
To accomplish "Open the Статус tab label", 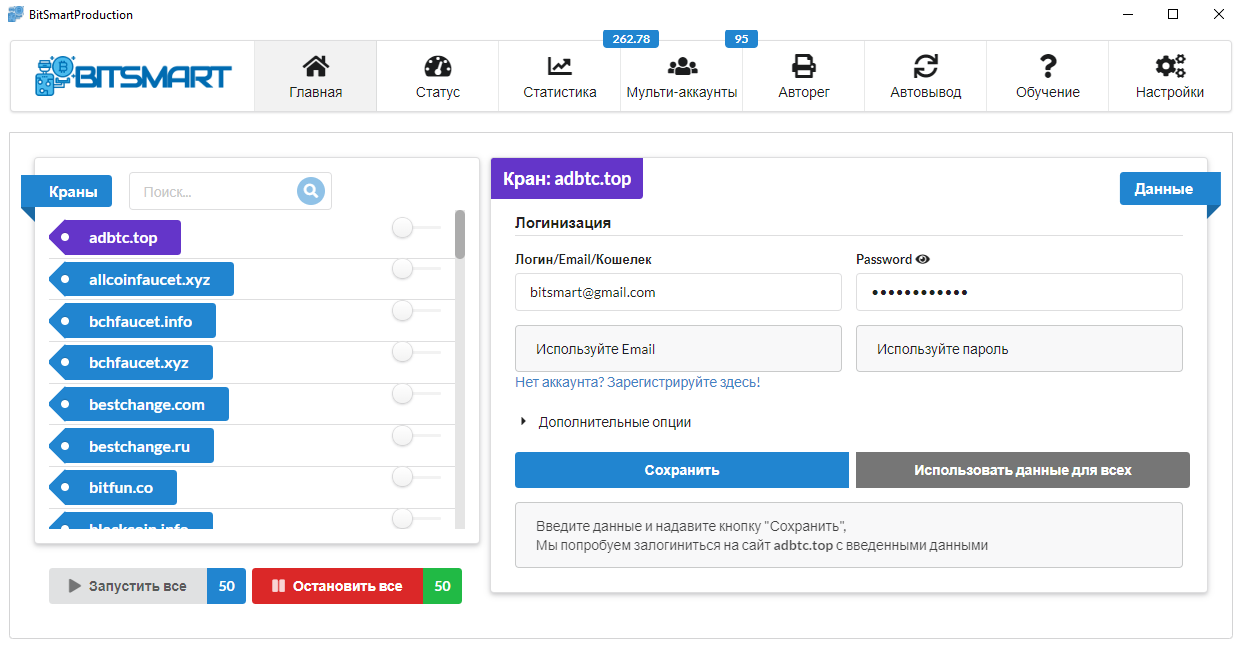I will (x=438, y=92).
